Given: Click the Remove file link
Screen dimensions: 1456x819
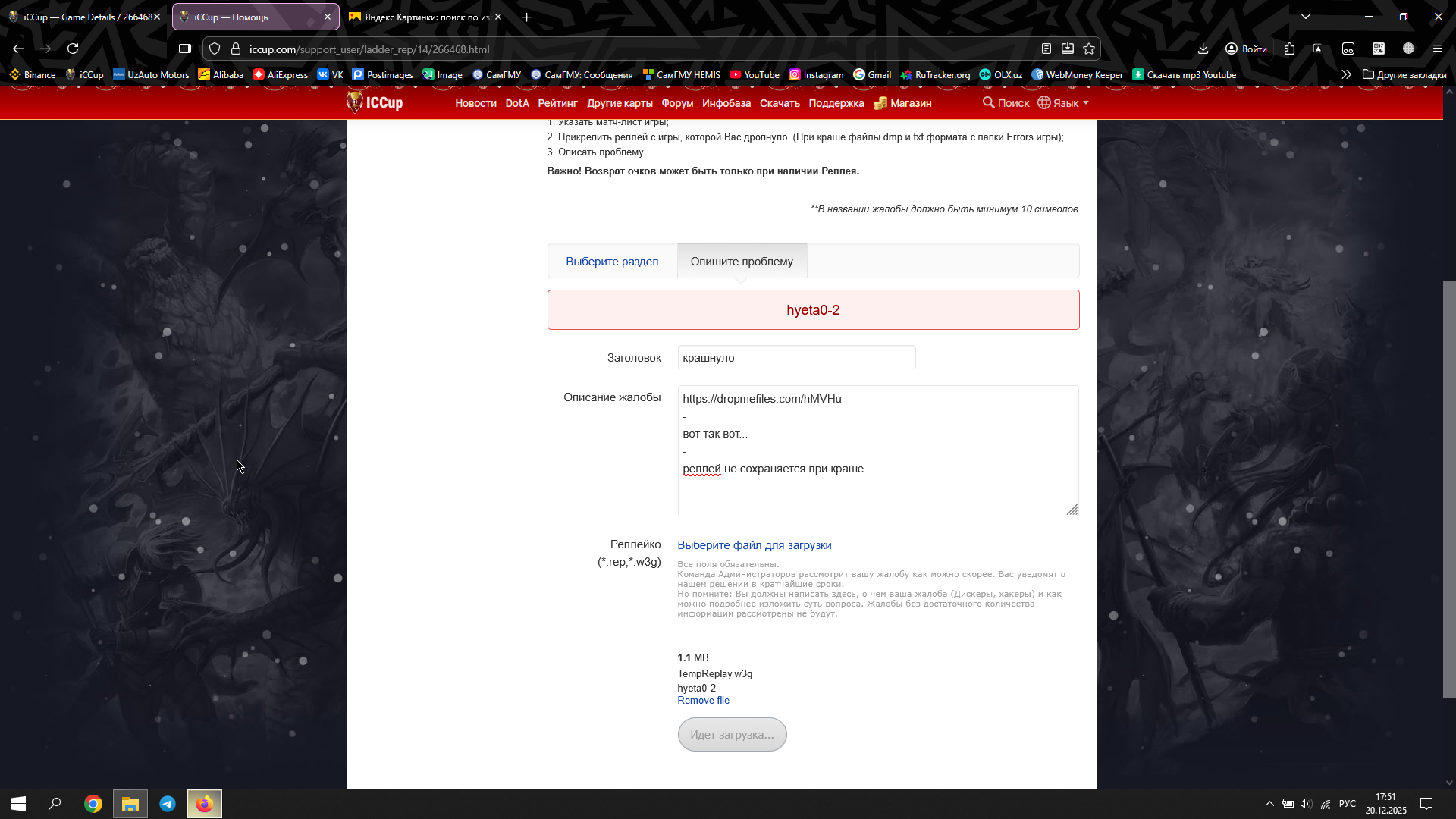Looking at the screenshot, I should tap(703, 701).
